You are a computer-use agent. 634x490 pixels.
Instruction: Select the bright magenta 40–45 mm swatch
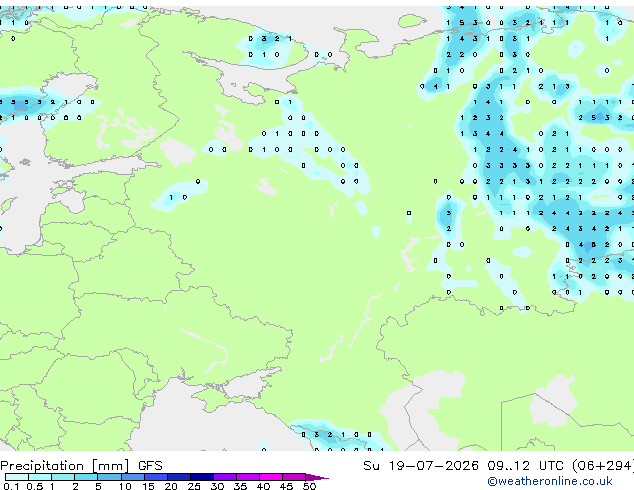tap(271, 477)
